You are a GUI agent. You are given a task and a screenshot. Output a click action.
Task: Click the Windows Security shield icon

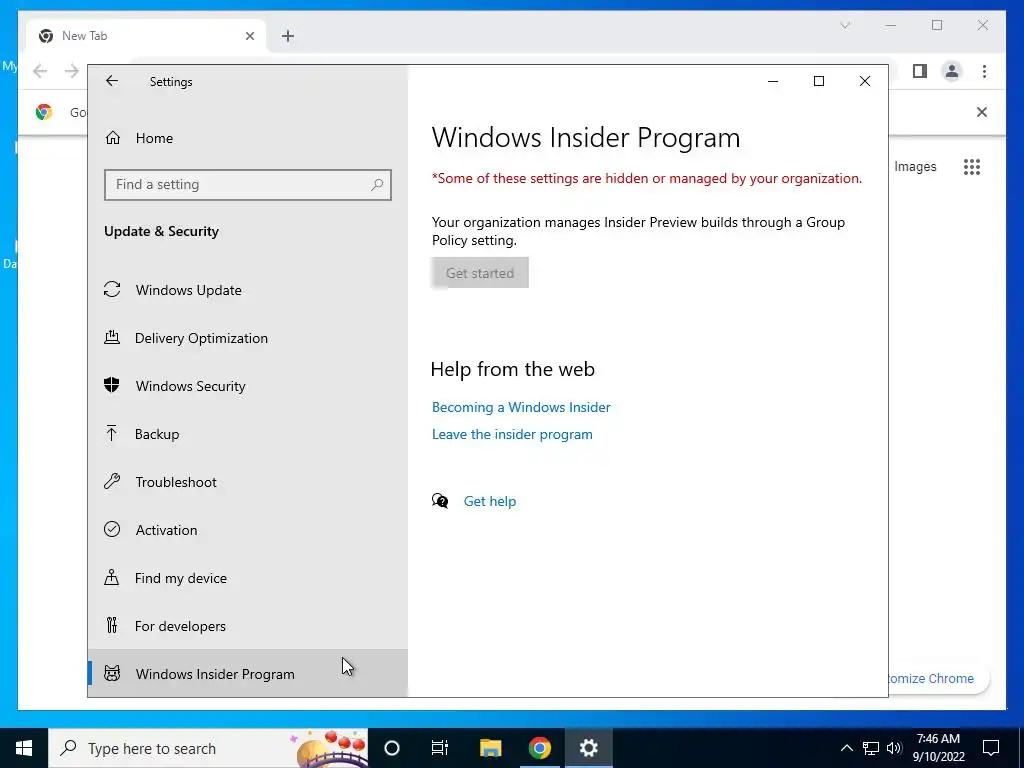click(112, 385)
